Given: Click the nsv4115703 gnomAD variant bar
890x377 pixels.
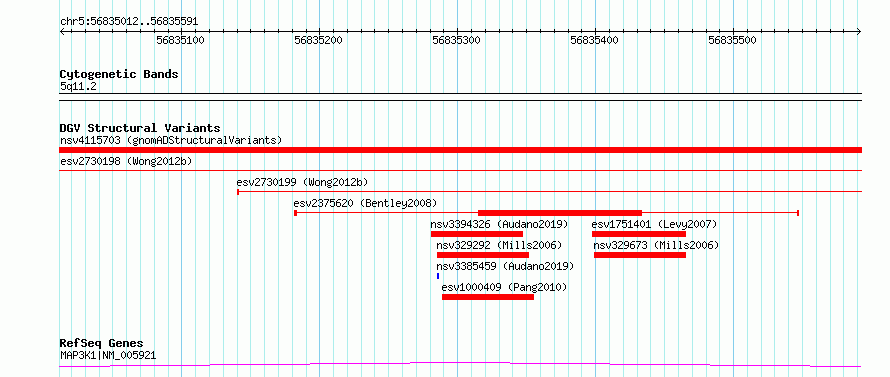Looking at the screenshot, I should [460, 150].
